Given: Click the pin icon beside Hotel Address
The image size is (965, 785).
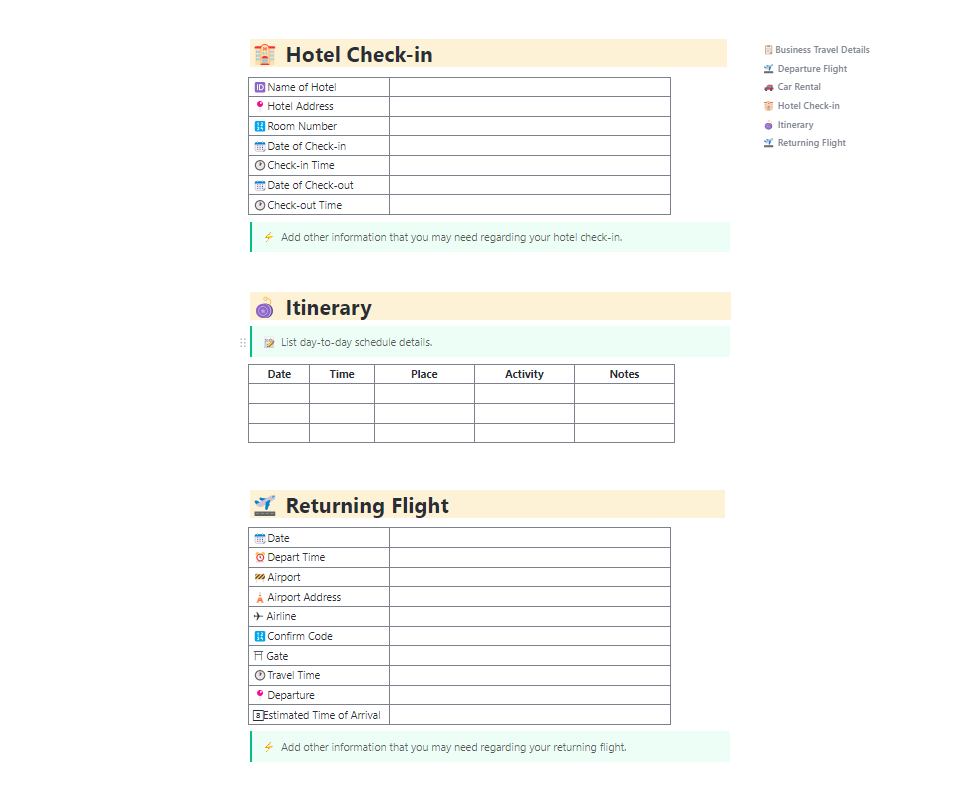Looking at the screenshot, I should [x=261, y=106].
